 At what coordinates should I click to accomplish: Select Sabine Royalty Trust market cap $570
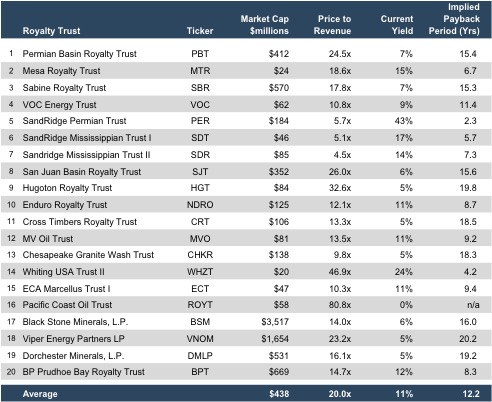coord(279,88)
